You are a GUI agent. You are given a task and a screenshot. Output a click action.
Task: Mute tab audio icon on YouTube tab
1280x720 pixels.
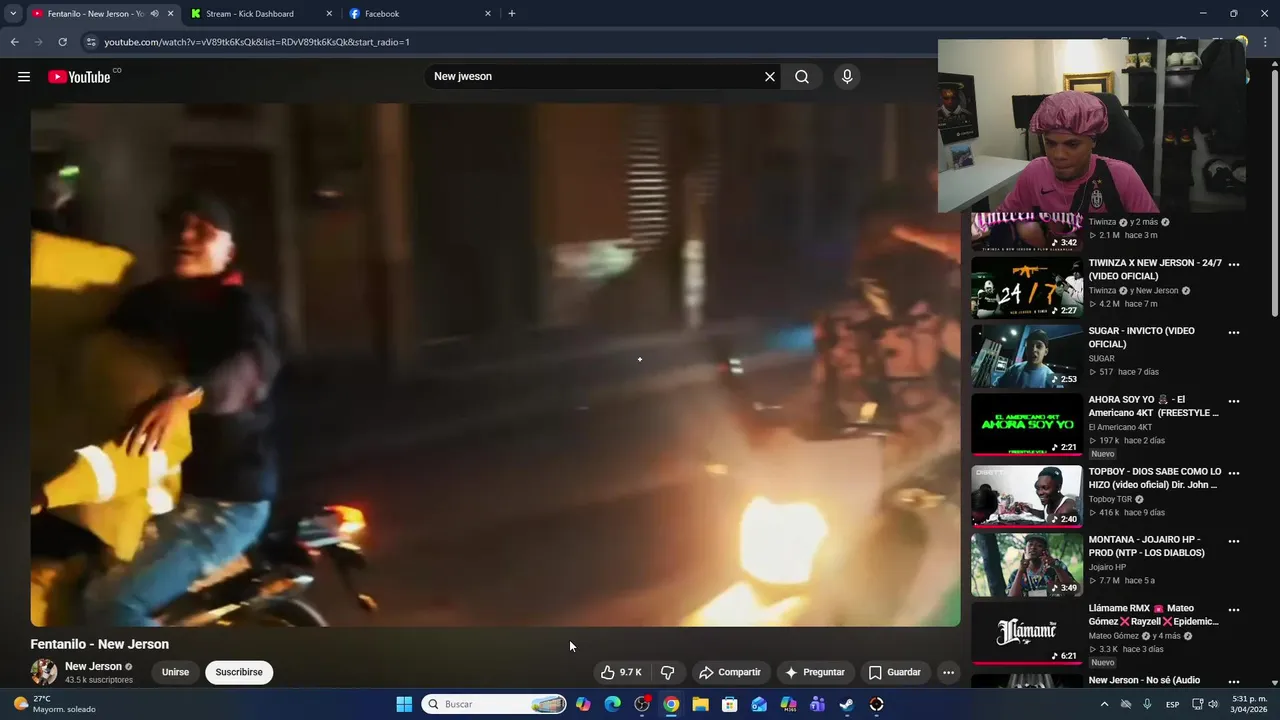(x=154, y=14)
